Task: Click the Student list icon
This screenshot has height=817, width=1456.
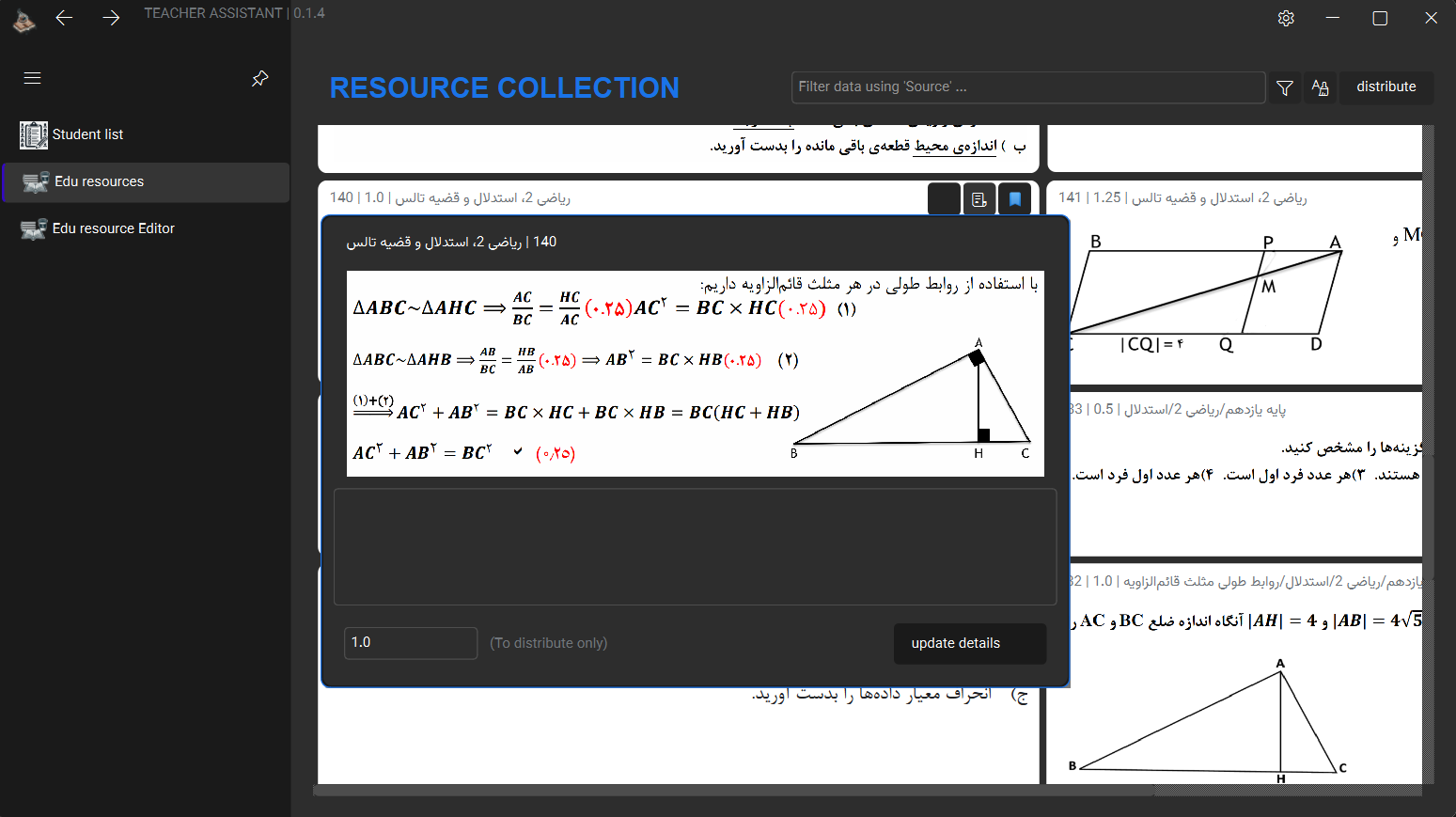Action: coord(34,134)
